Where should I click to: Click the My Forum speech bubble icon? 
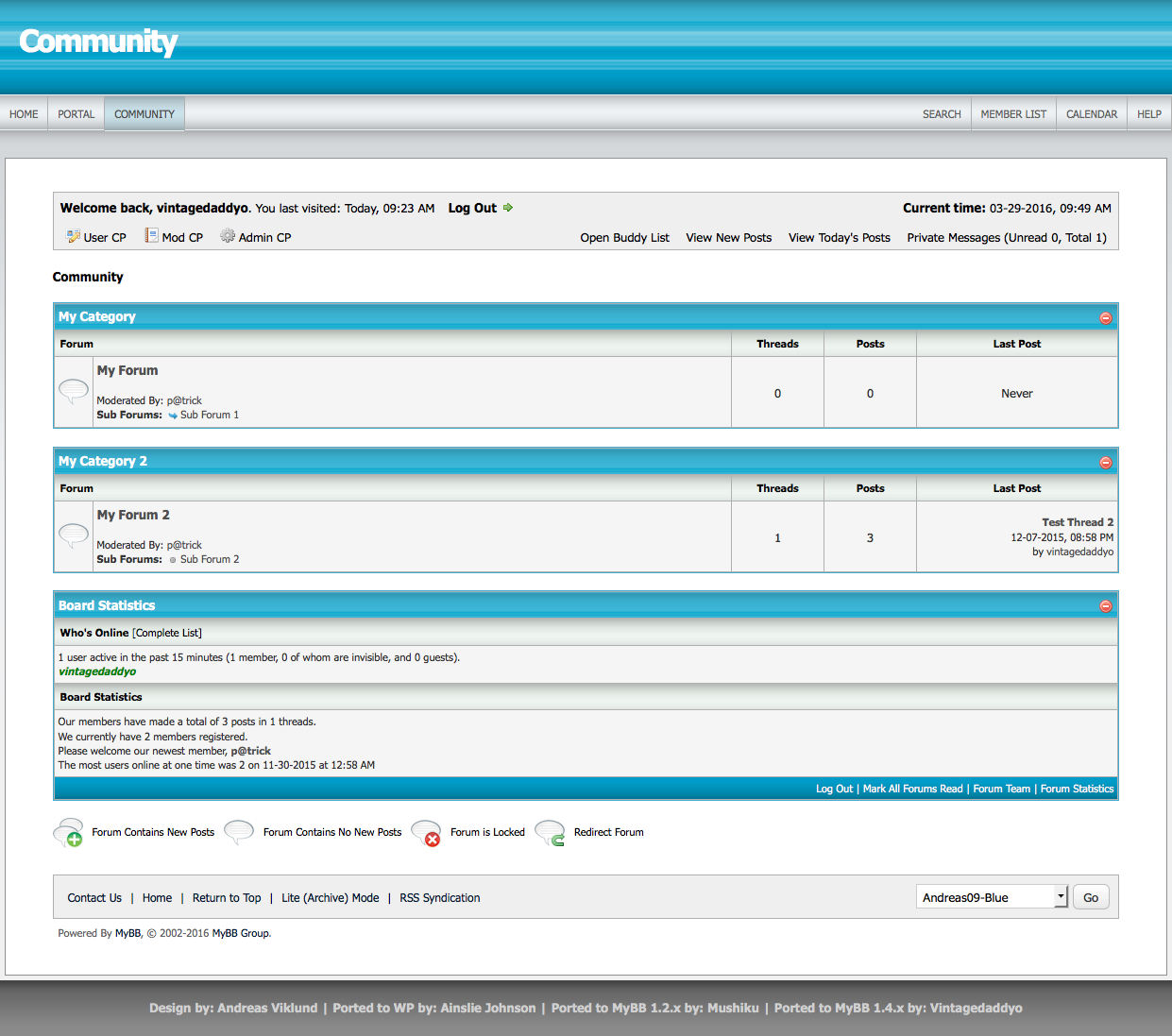tap(74, 389)
